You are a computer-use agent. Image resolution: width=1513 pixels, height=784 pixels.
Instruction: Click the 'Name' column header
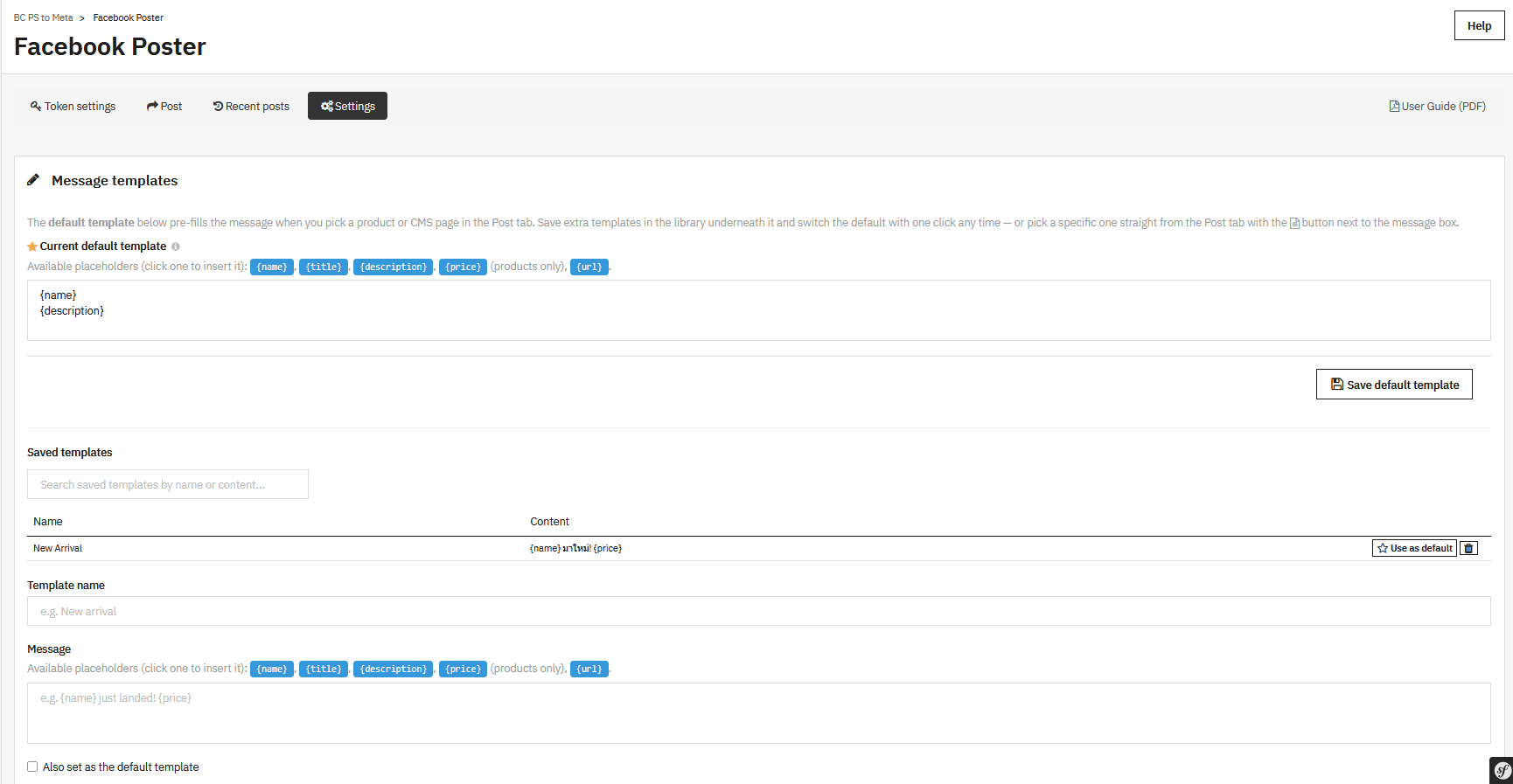(48, 522)
